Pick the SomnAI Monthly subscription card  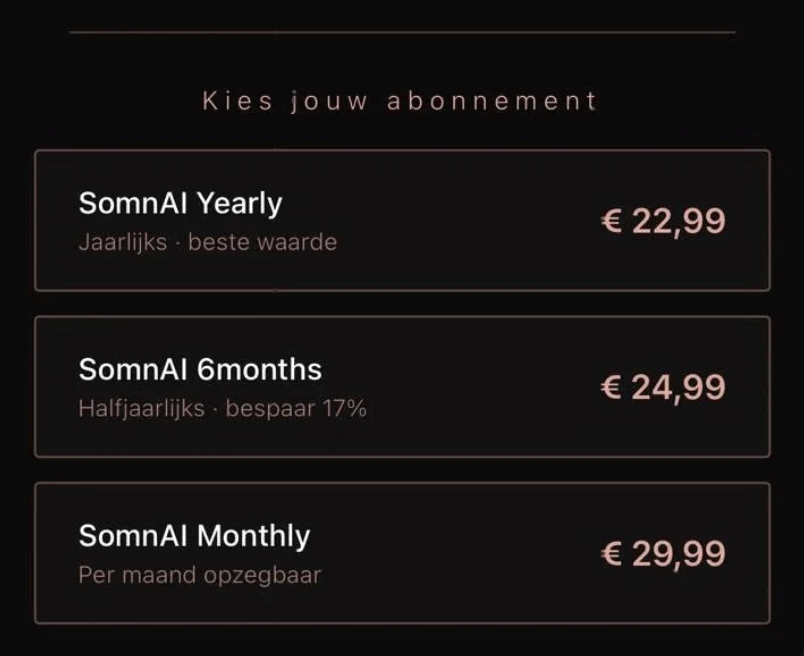click(402, 553)
